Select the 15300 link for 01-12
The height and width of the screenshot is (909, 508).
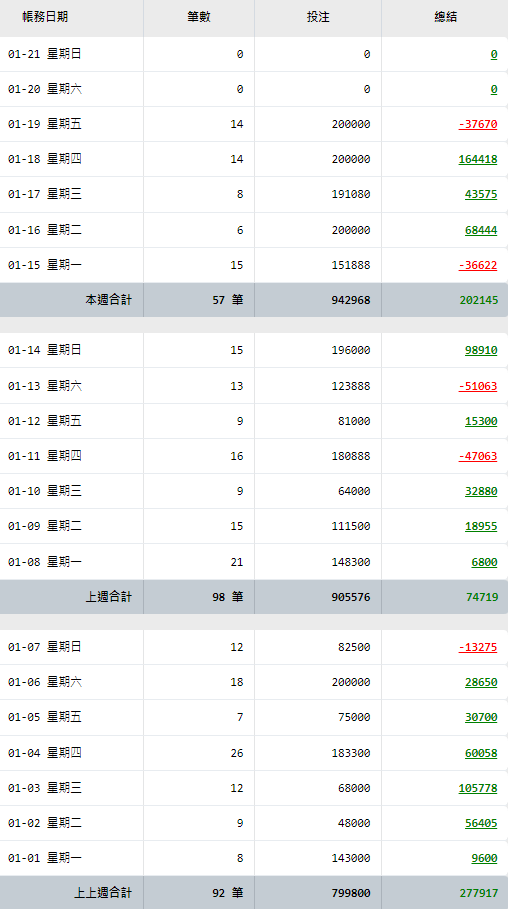coord(481,421)
